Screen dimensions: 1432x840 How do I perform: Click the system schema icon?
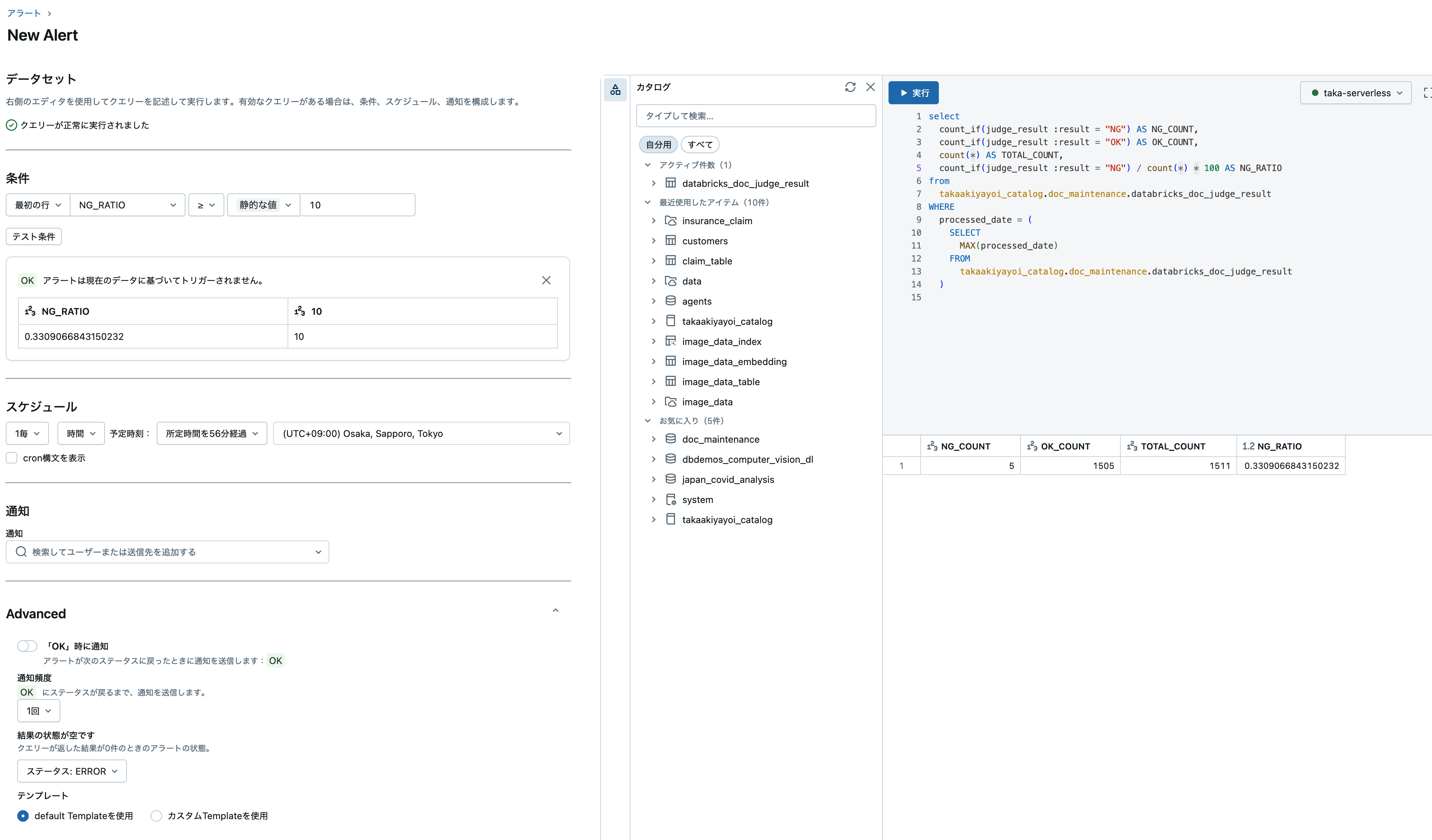pos(671,499)
